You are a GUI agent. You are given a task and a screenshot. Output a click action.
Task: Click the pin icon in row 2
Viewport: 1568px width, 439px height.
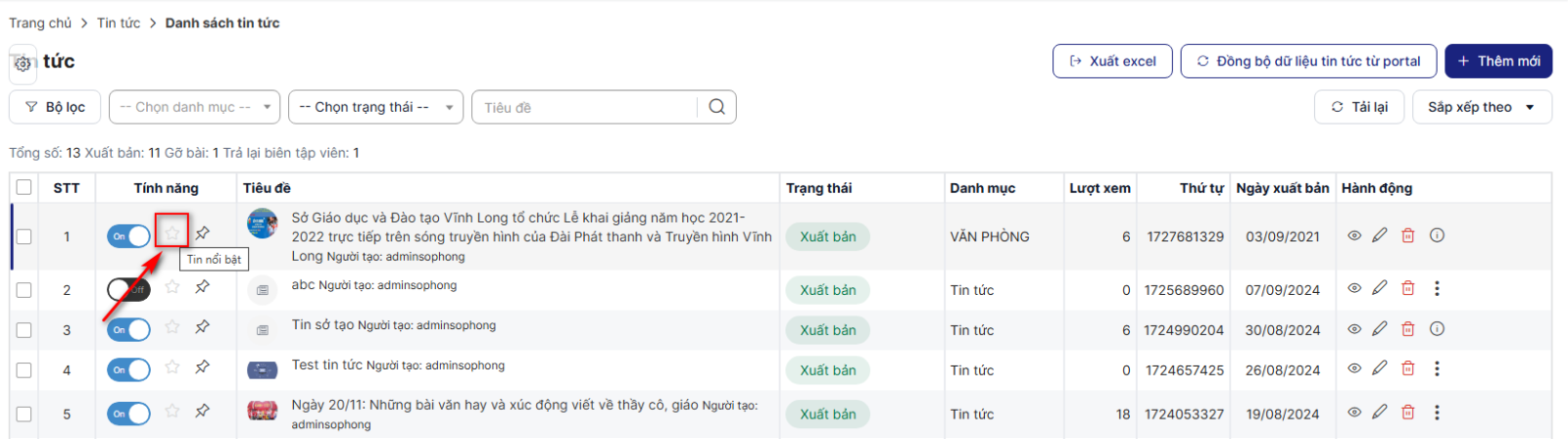coord(202,287)
